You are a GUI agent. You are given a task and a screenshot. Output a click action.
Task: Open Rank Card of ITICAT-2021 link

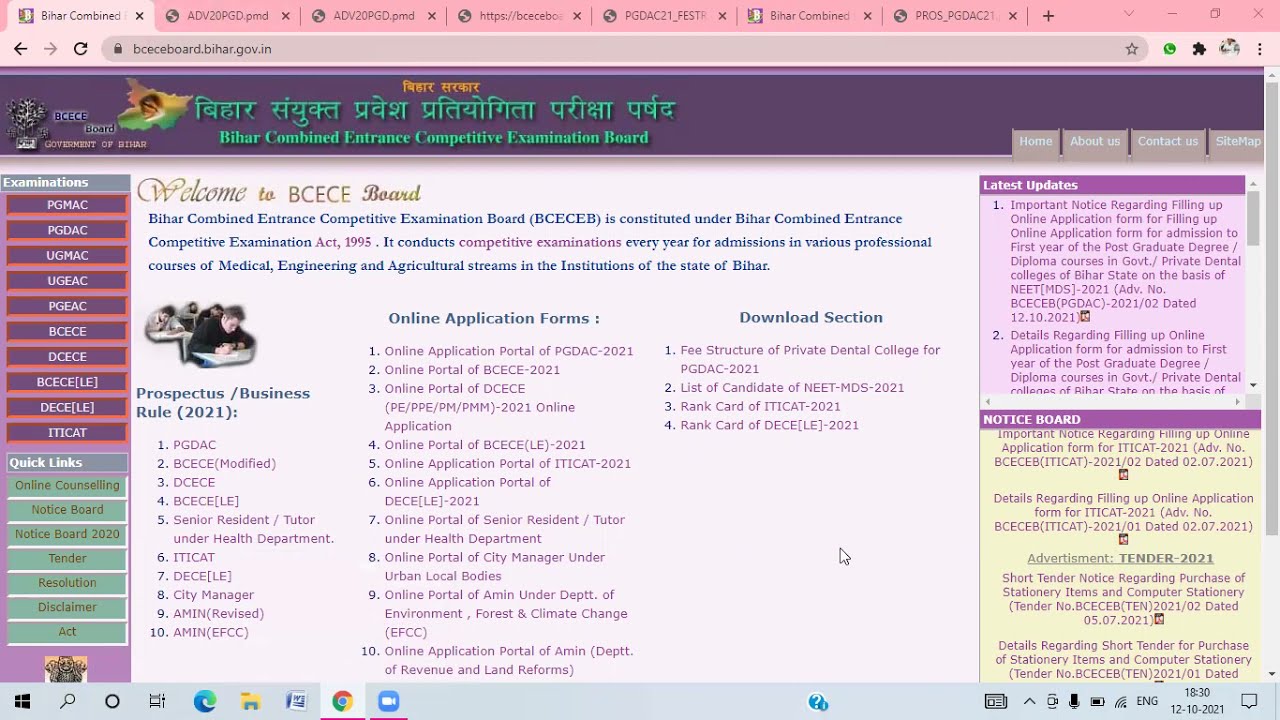click(x=760, y=406)
